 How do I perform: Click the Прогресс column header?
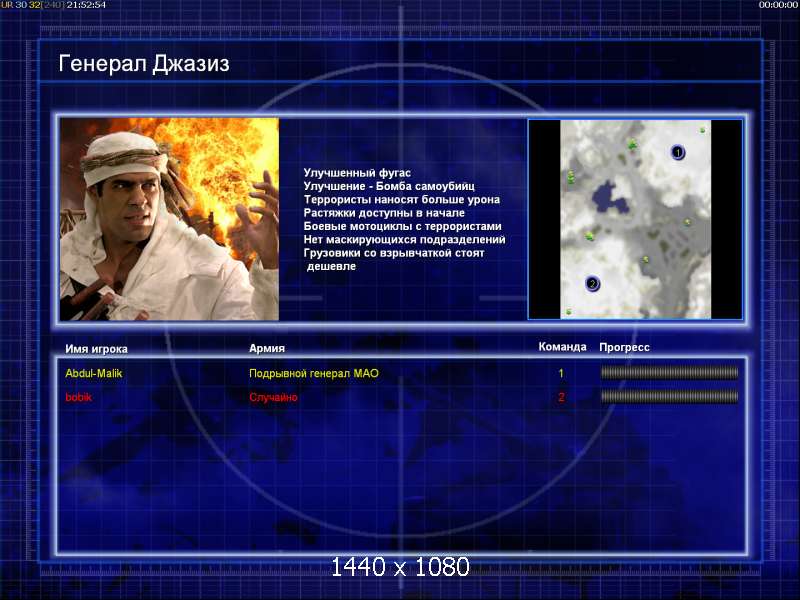(624, 347)
